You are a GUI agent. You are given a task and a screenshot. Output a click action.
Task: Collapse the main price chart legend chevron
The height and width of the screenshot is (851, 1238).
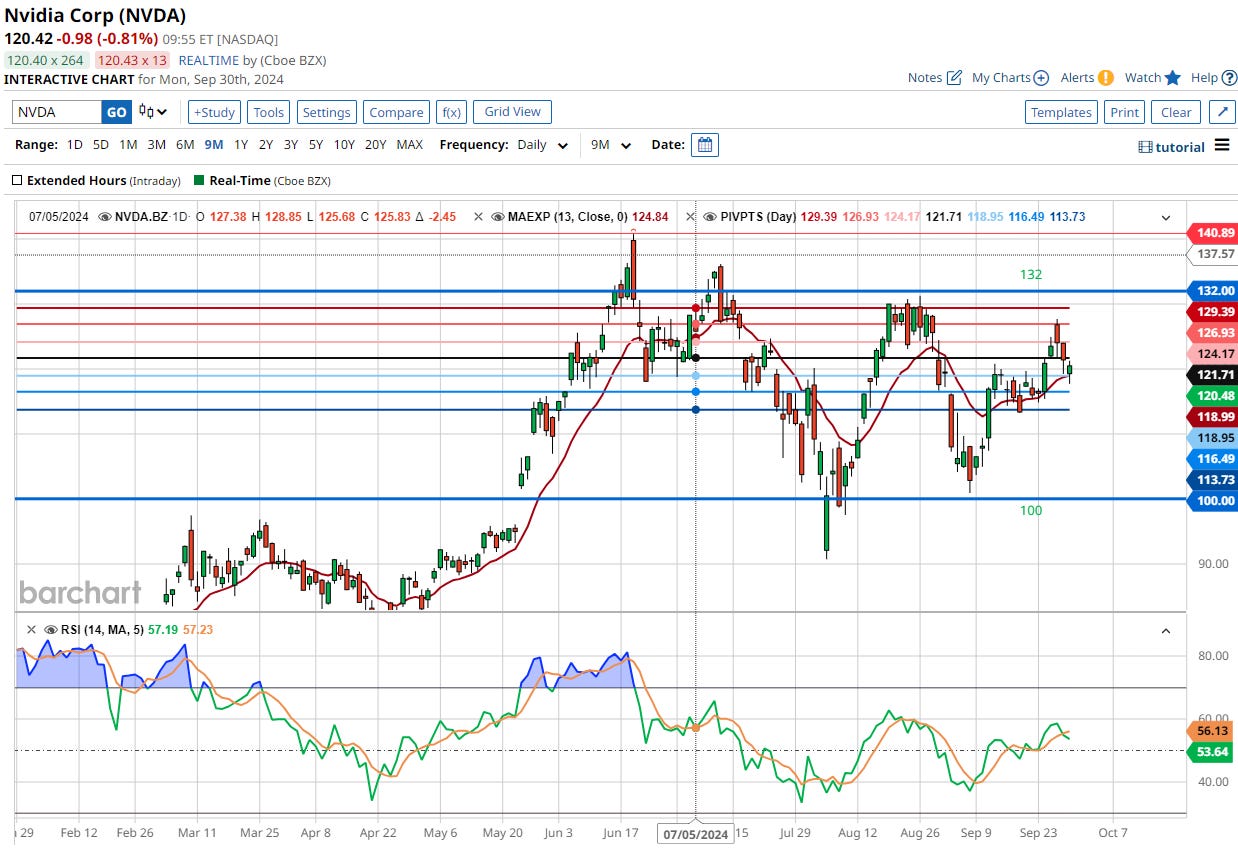click(1165, 217)
